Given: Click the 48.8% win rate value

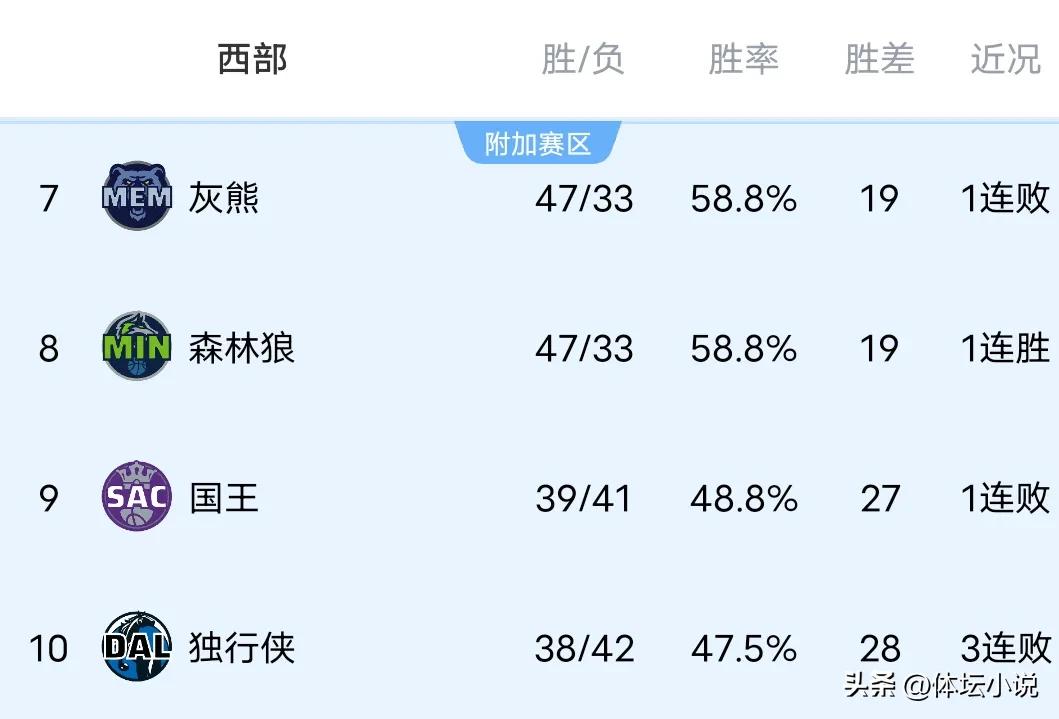Looking at the screenshot, I should coord(744,499).
